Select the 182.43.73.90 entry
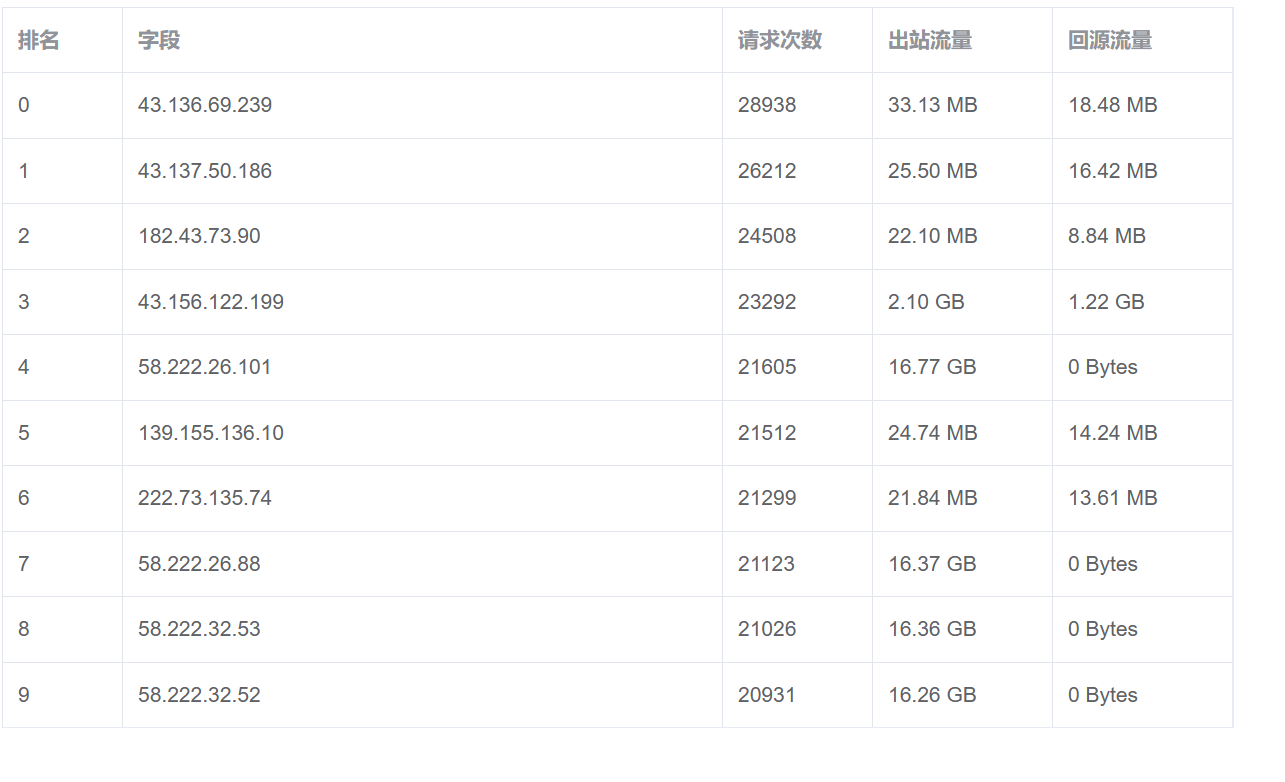1285x782 pixels. pos(199,236)
